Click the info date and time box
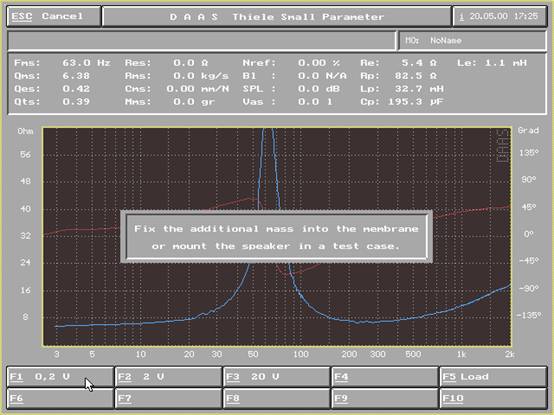554x415 pixels. [500, 16]
